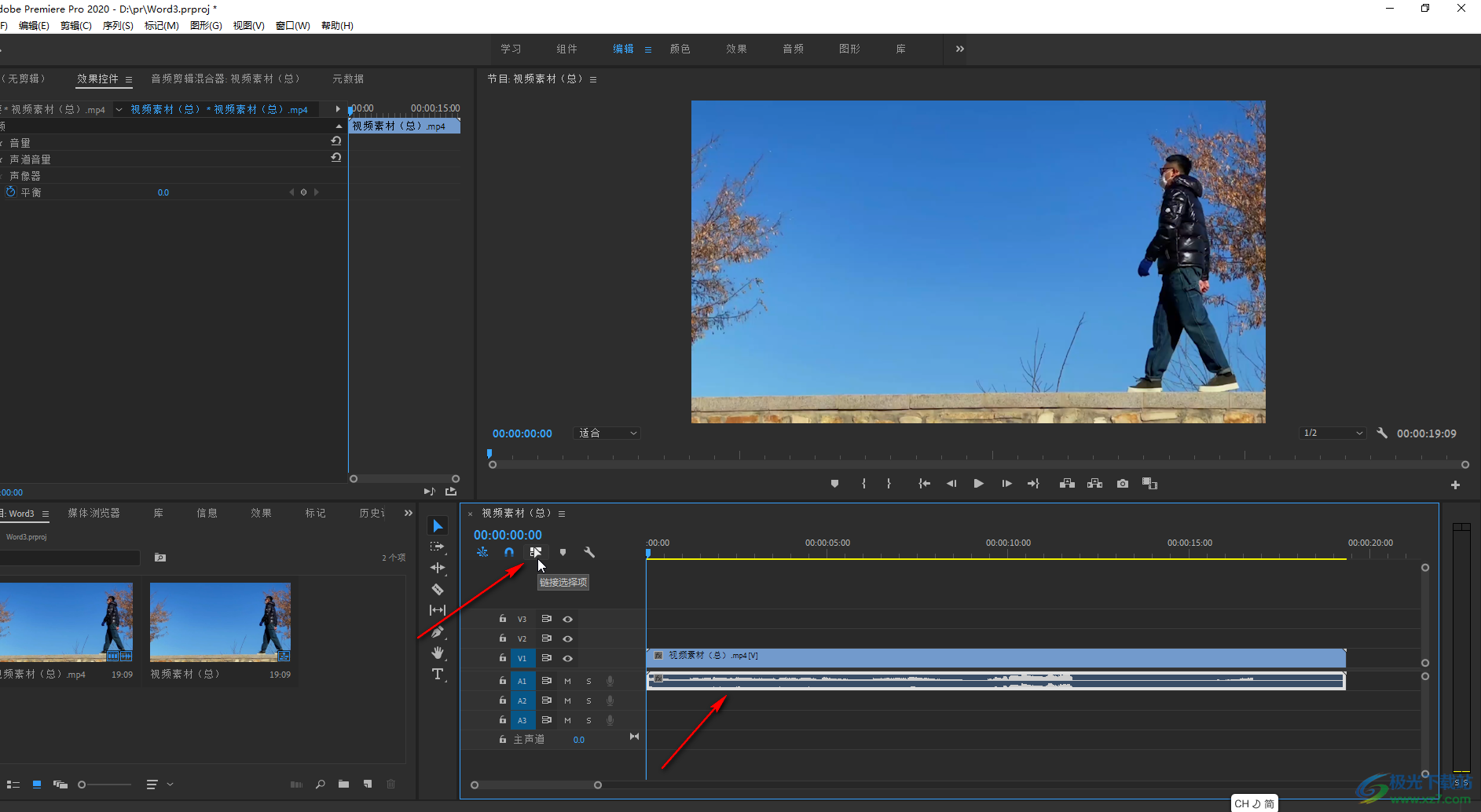Mute the A1 audio track
The height and width of the screenshot is (812, 1481).
(x=567, y=681)
